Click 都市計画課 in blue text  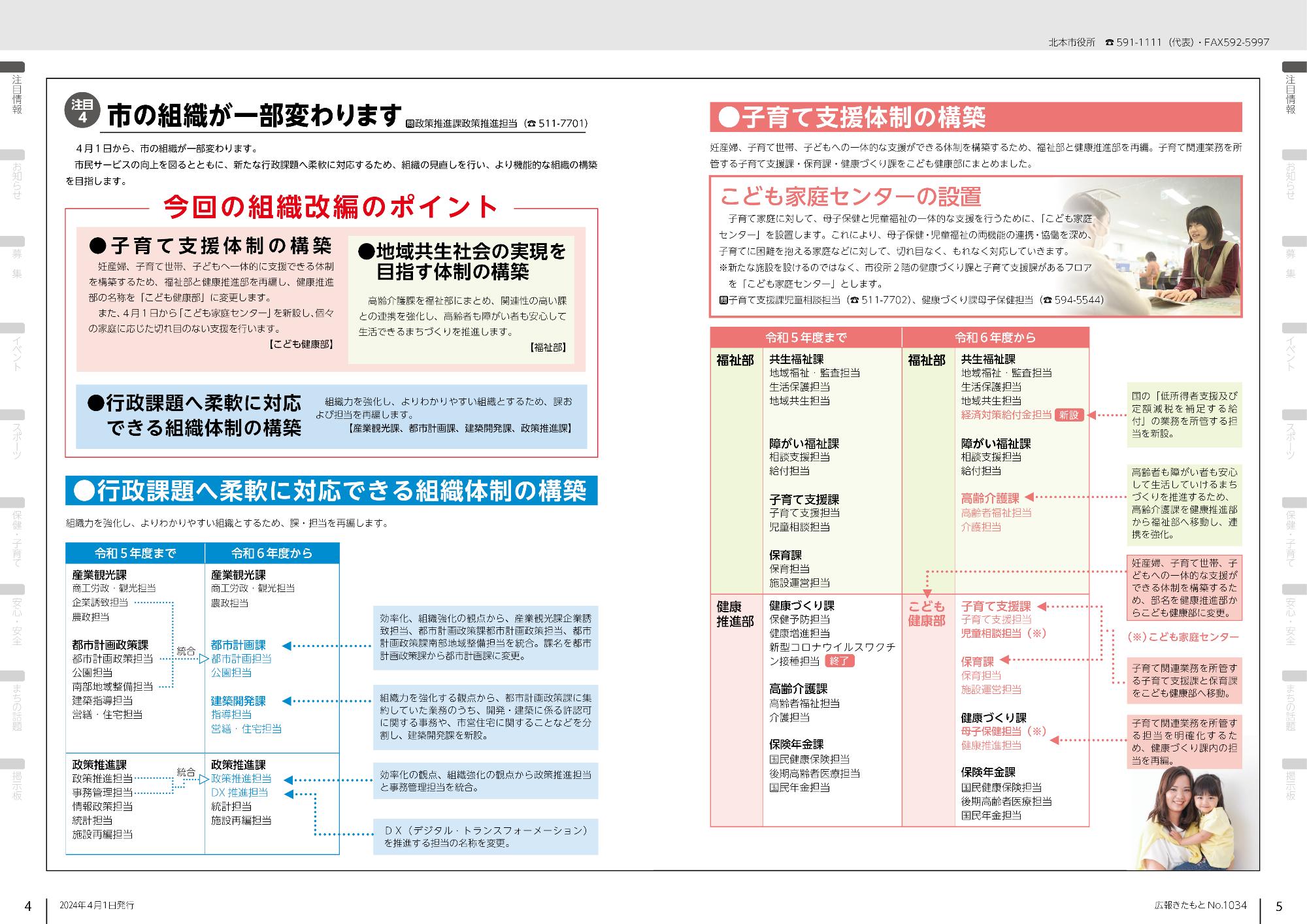(239, 645)
